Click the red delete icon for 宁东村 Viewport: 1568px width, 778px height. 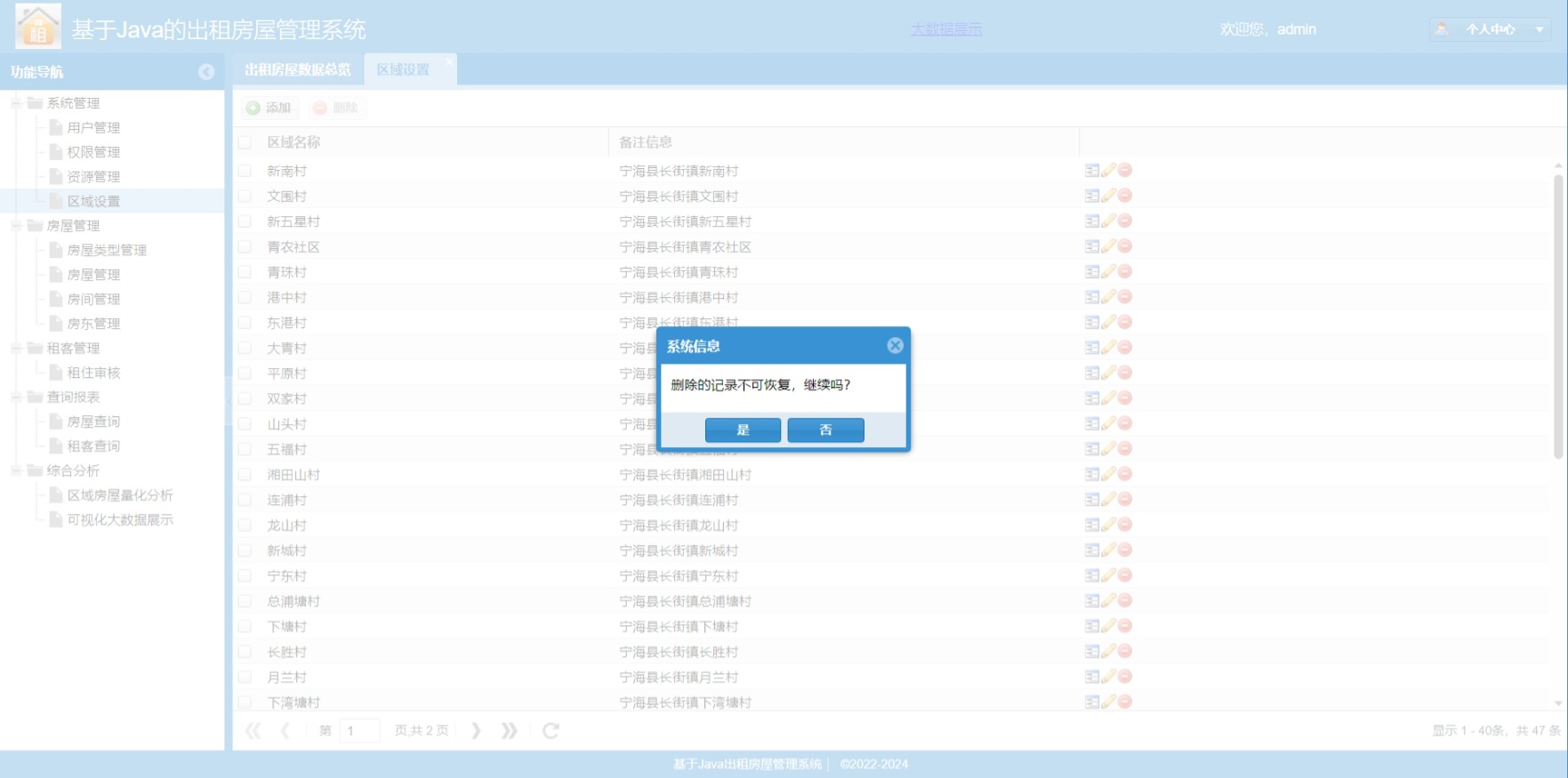[x=1125, y=575]
